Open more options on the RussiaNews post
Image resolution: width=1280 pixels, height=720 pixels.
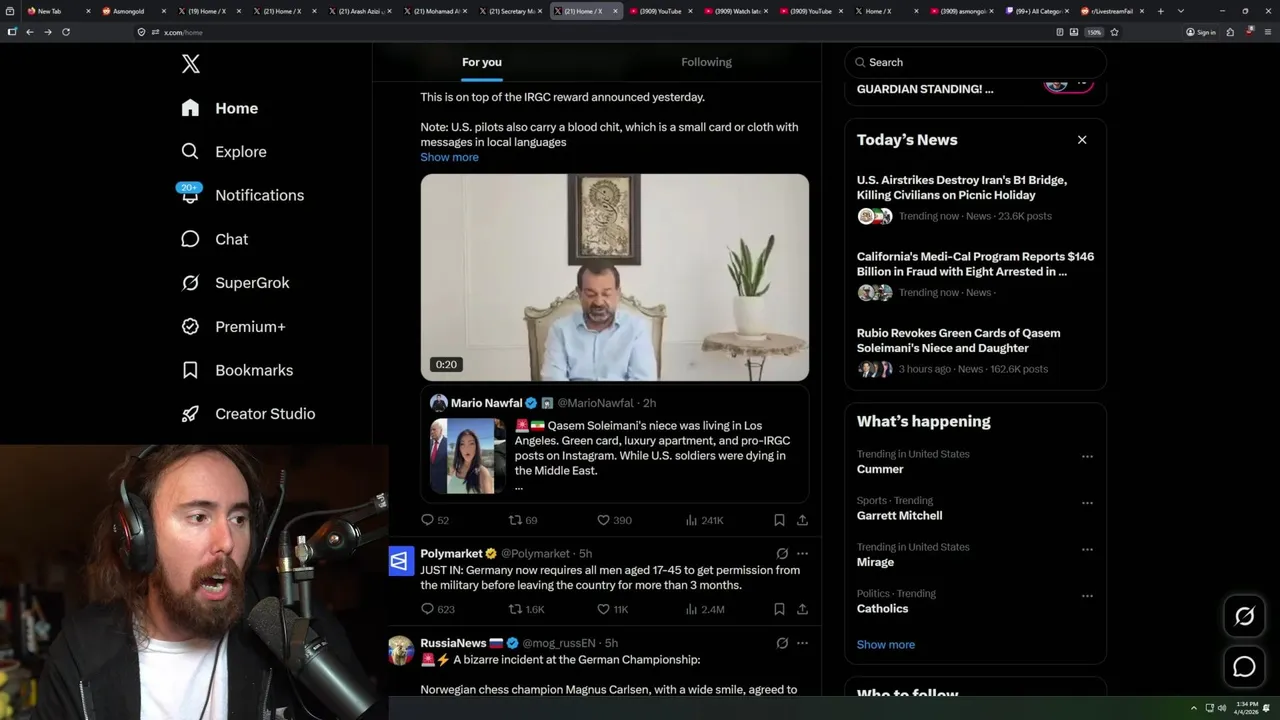tap(802, 643)
